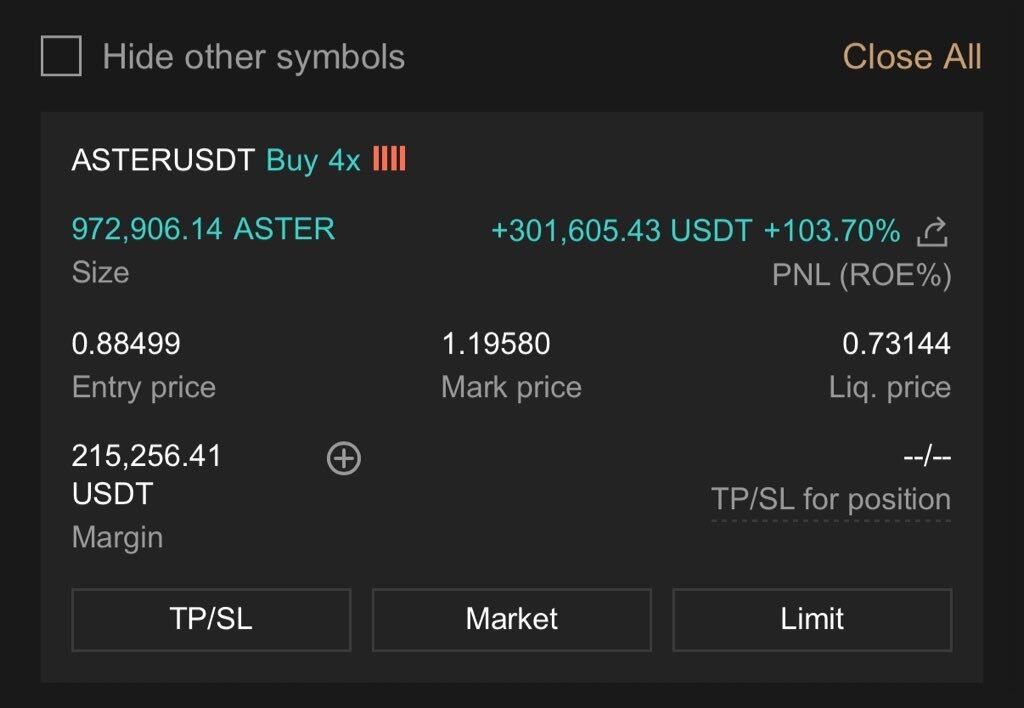Image resolution: width=1024 pixels, height=708 pixels.
Task: Click the TP/SL button
Action: [x=211, y=619]
